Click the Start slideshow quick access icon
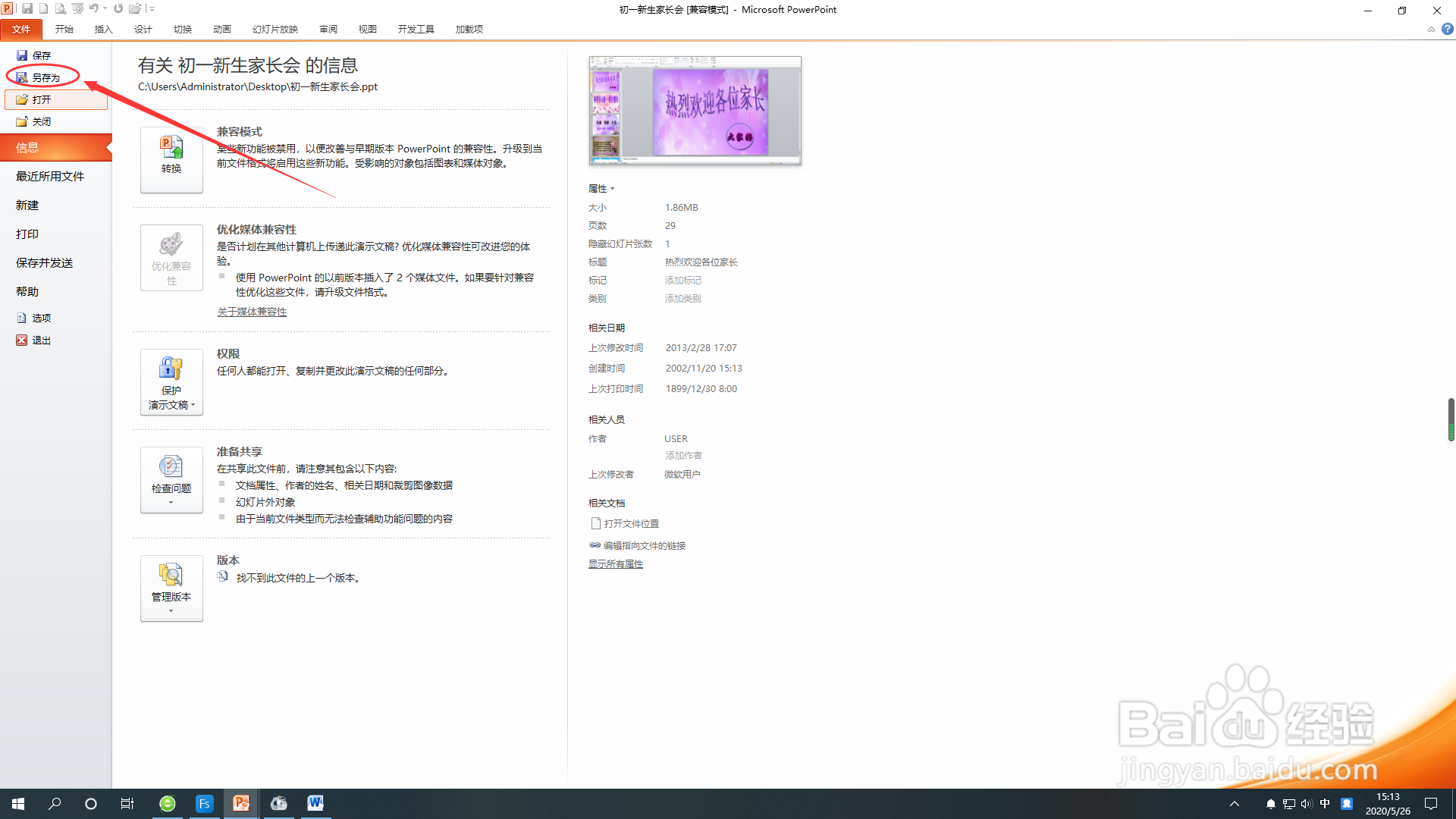This screenshot has width=1456, height=819. [x=77, y=9]
